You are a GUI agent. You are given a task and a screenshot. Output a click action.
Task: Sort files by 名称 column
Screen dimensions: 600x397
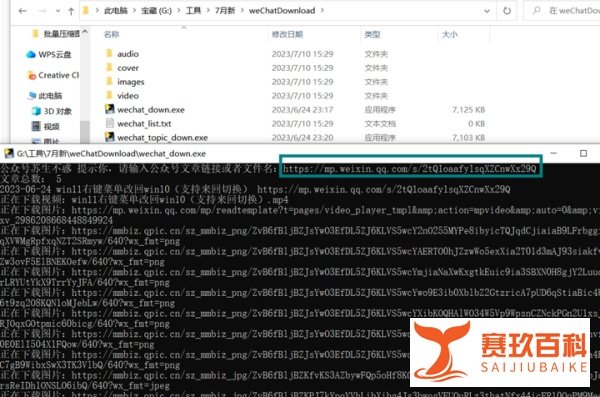point(111,34)
